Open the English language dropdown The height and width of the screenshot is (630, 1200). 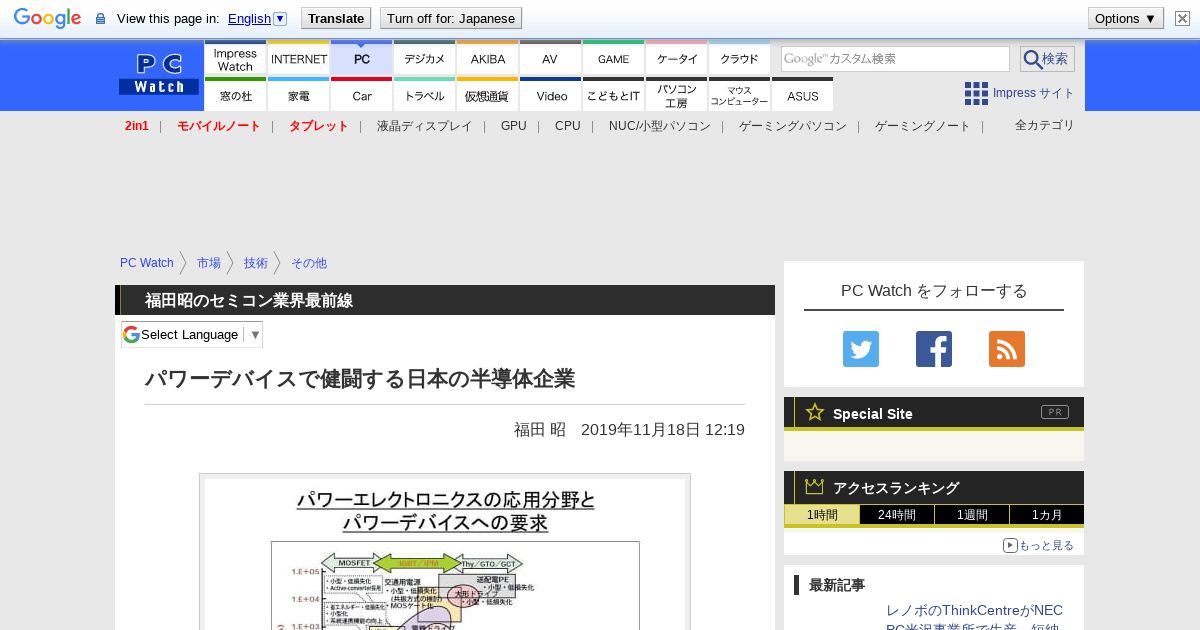[257, 18]
